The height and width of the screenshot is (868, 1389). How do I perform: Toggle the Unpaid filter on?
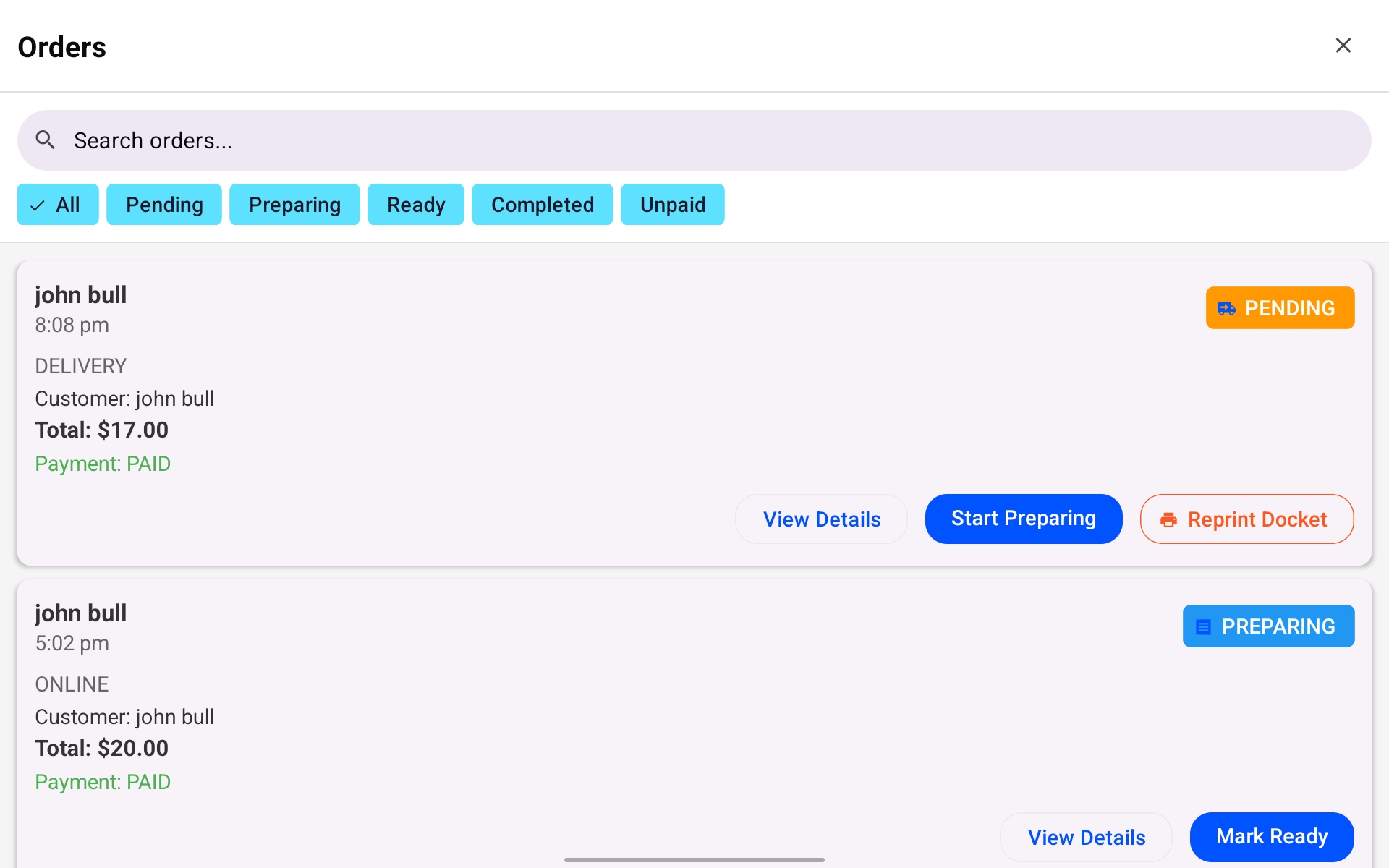pos(672,205)
